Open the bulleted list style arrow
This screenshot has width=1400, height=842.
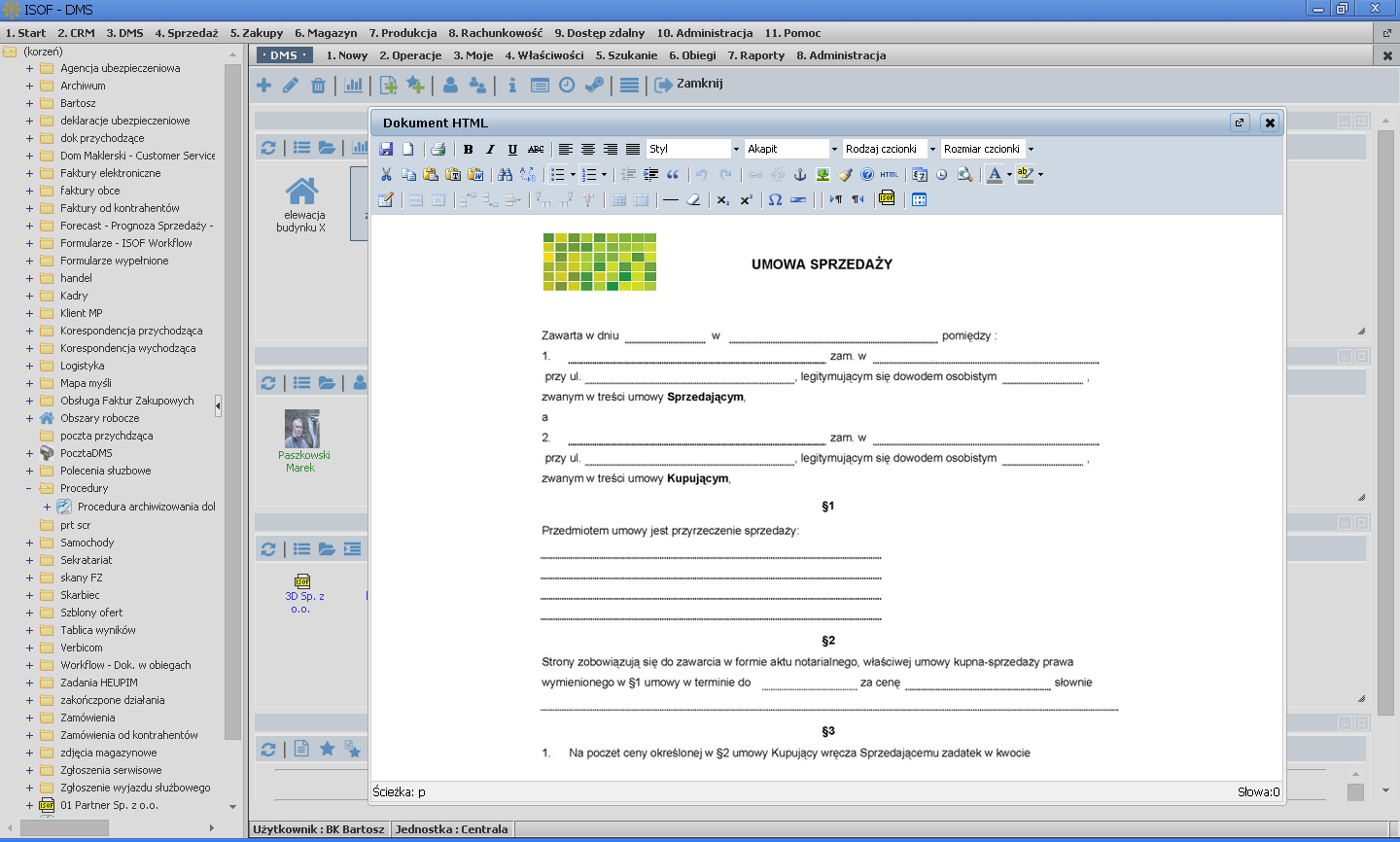click(x=573, y=175)
